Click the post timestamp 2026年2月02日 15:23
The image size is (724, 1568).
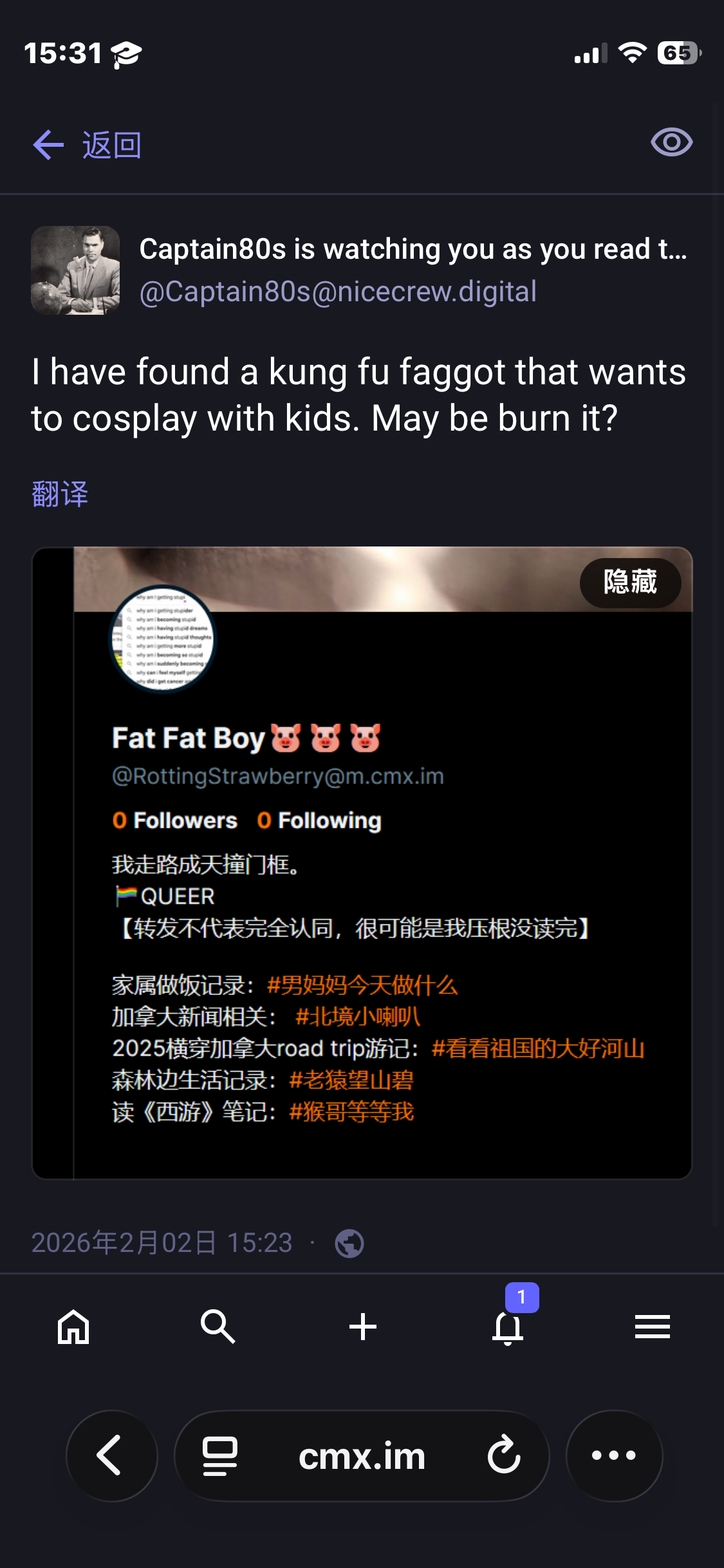[162, 1242]
